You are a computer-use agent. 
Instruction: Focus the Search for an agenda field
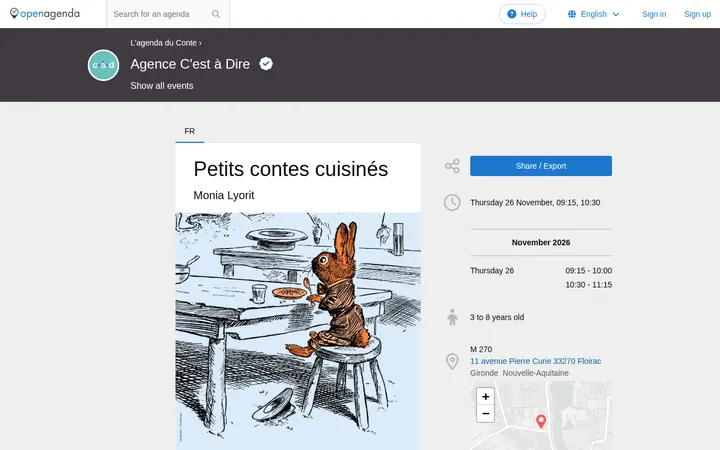pyautogui.click(x=168, y=14)
